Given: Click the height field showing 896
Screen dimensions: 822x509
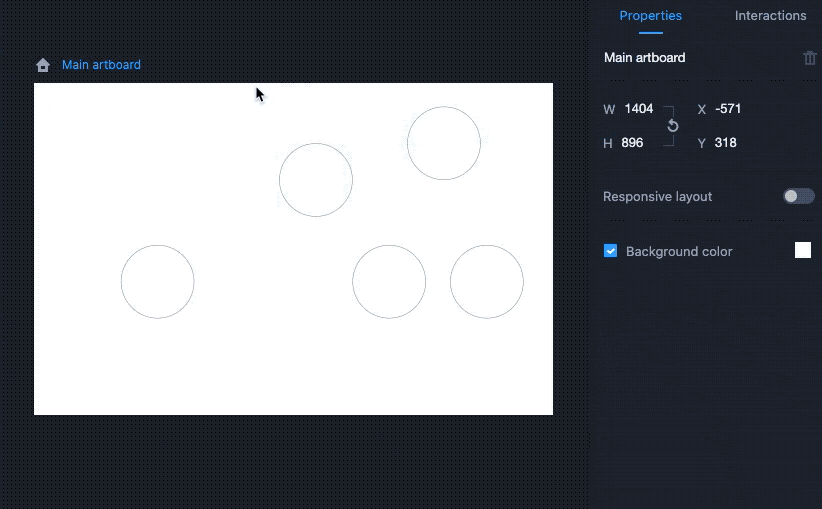Looking at the screenshot, I should (x=632, y=143).
